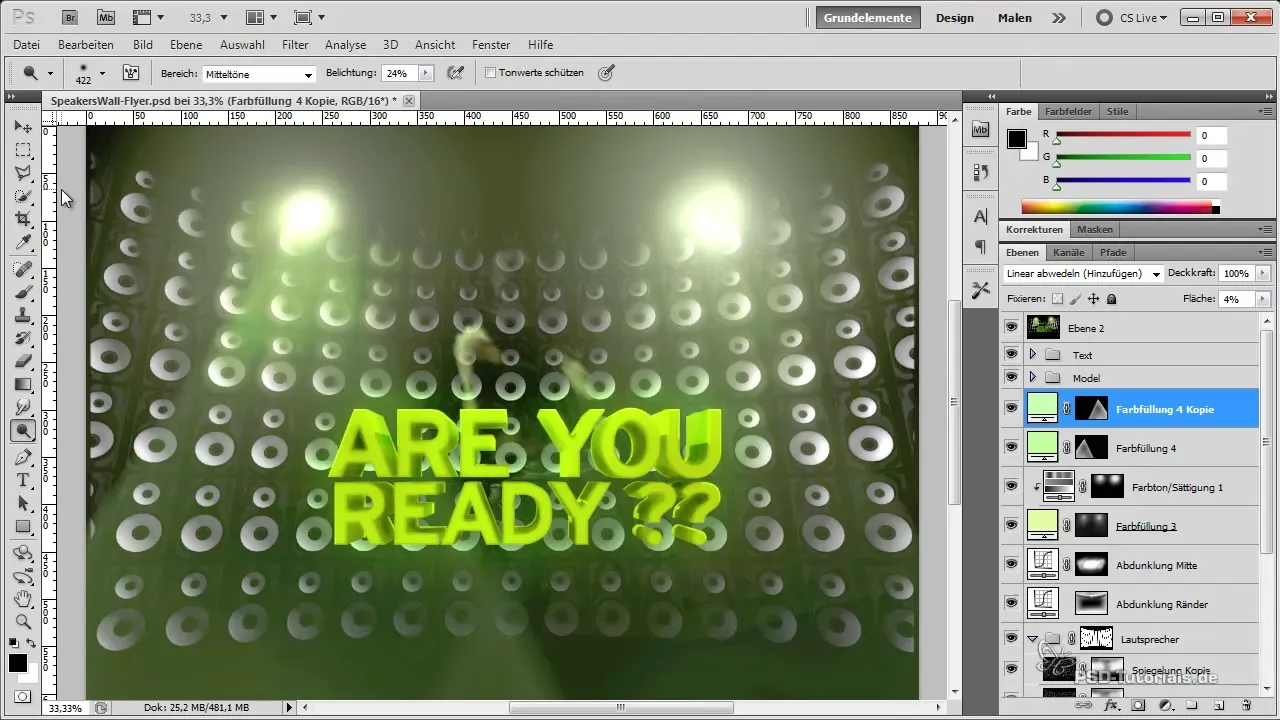The height and width of the screenshot is (720, 1280).
Task: Show more workspaces with the double-arrow button
Action: (x=1058, y=17)
